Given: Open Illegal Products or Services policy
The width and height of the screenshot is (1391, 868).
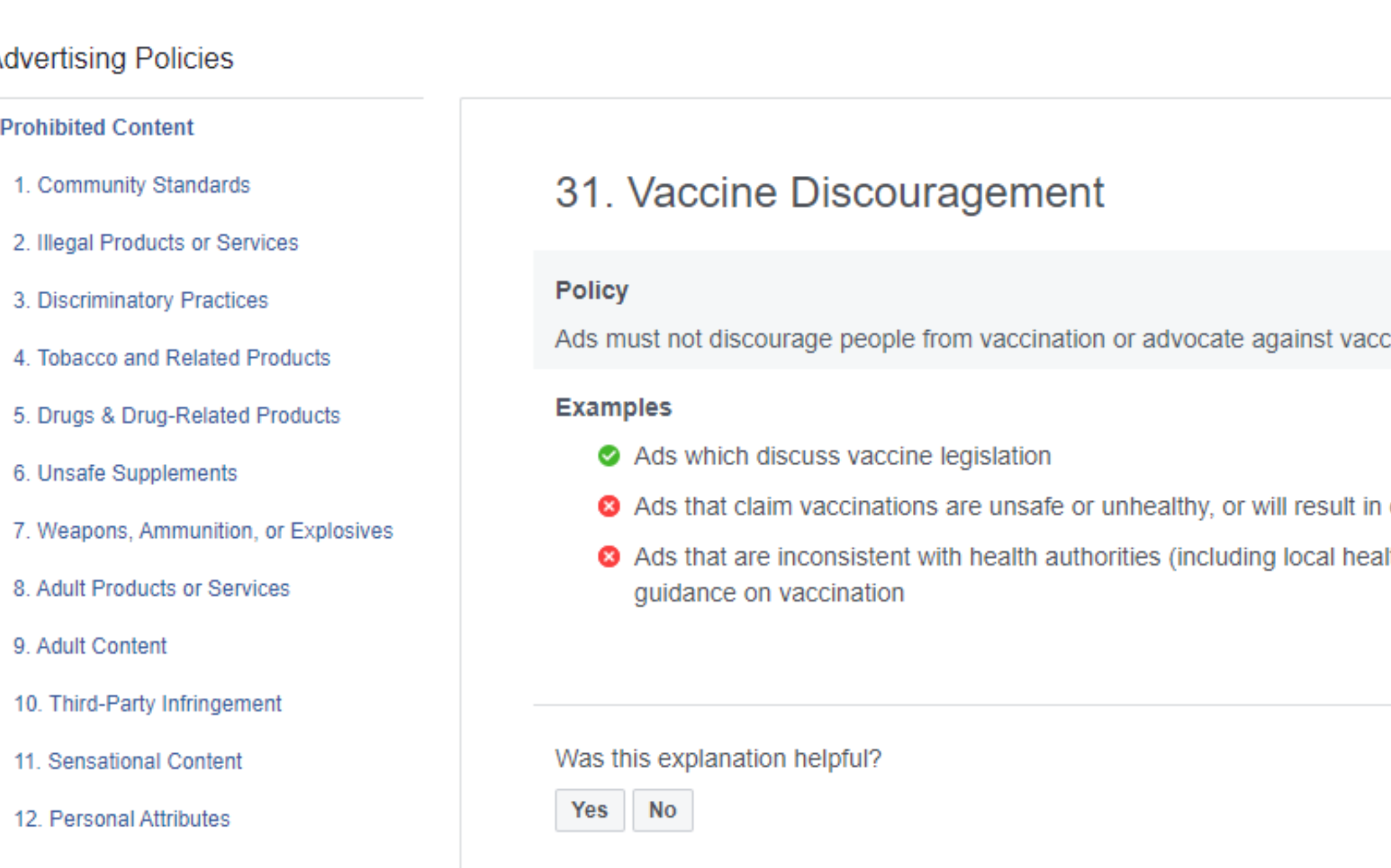Looking at the screenshot, I should click(156, 242).
